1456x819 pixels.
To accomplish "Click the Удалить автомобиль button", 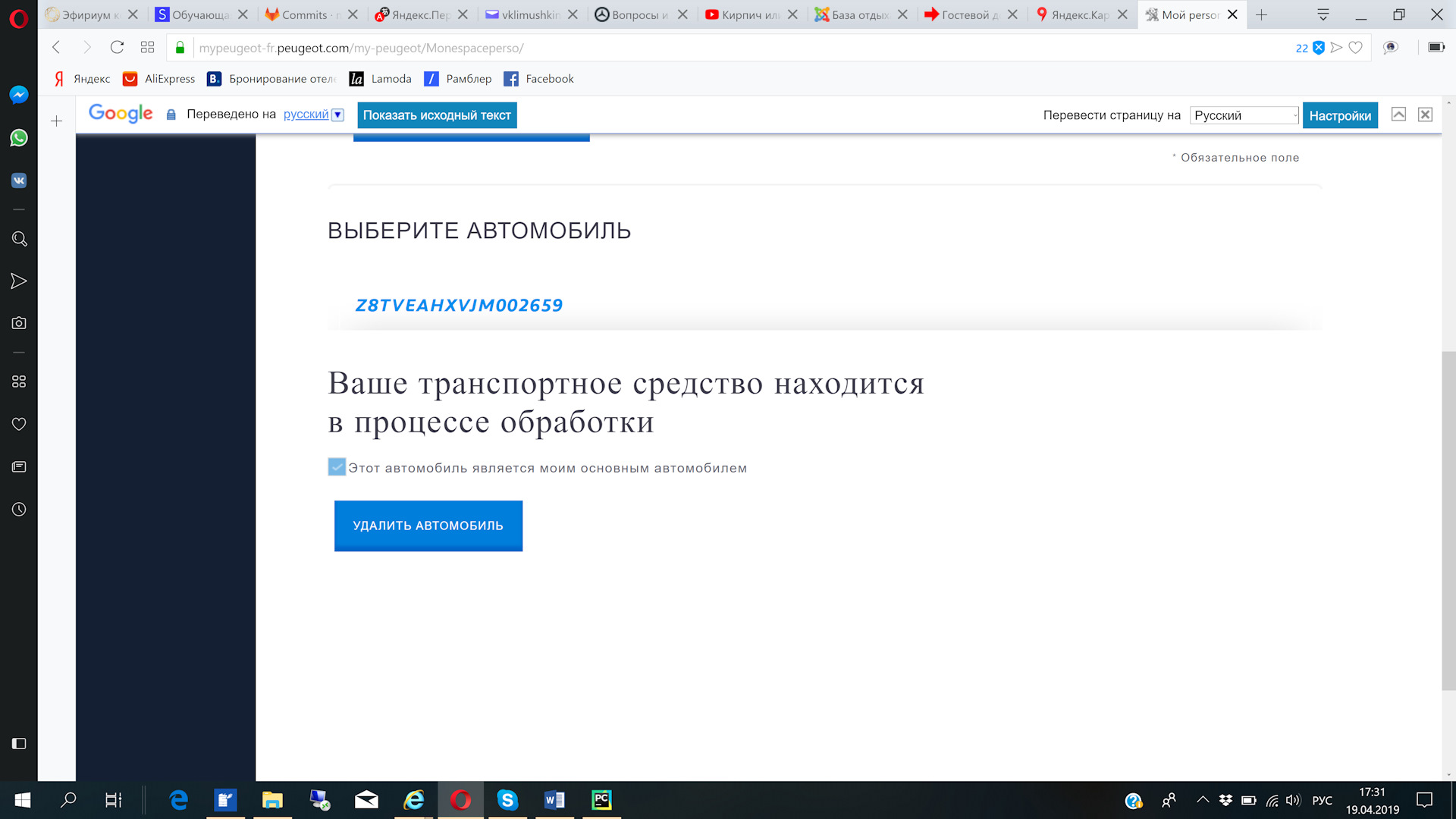I will 428,526.
